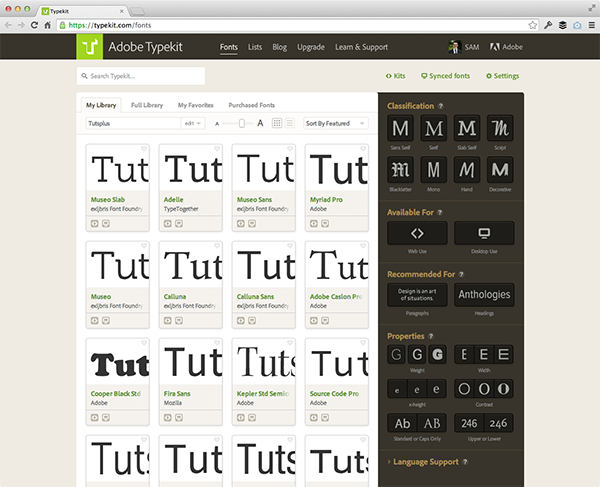Select standard Ab capitalization filter

pyautogui.click(x=402, y=423)
